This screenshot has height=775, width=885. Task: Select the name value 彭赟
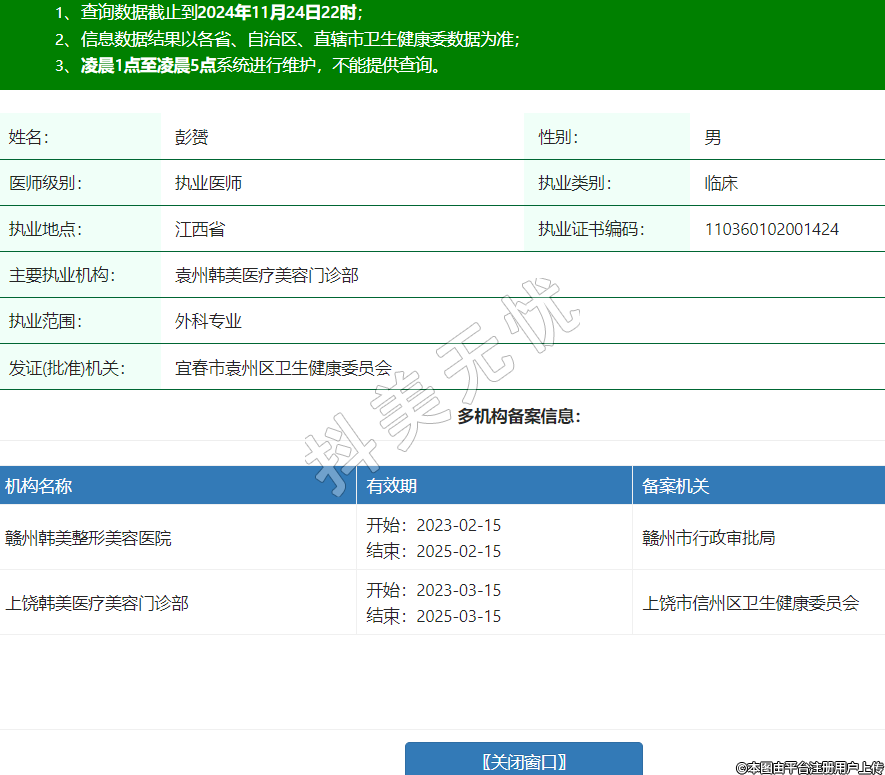coord(191,138)
